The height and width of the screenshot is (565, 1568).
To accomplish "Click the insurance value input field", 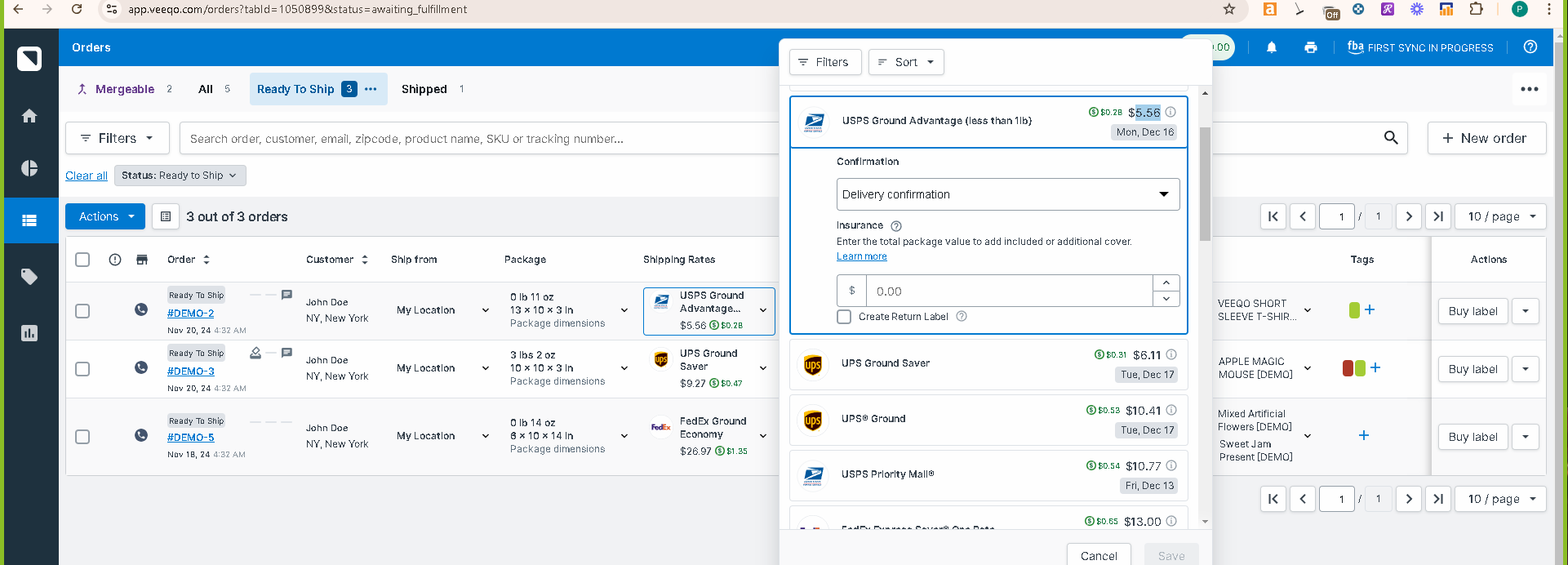I will 1010,291.
